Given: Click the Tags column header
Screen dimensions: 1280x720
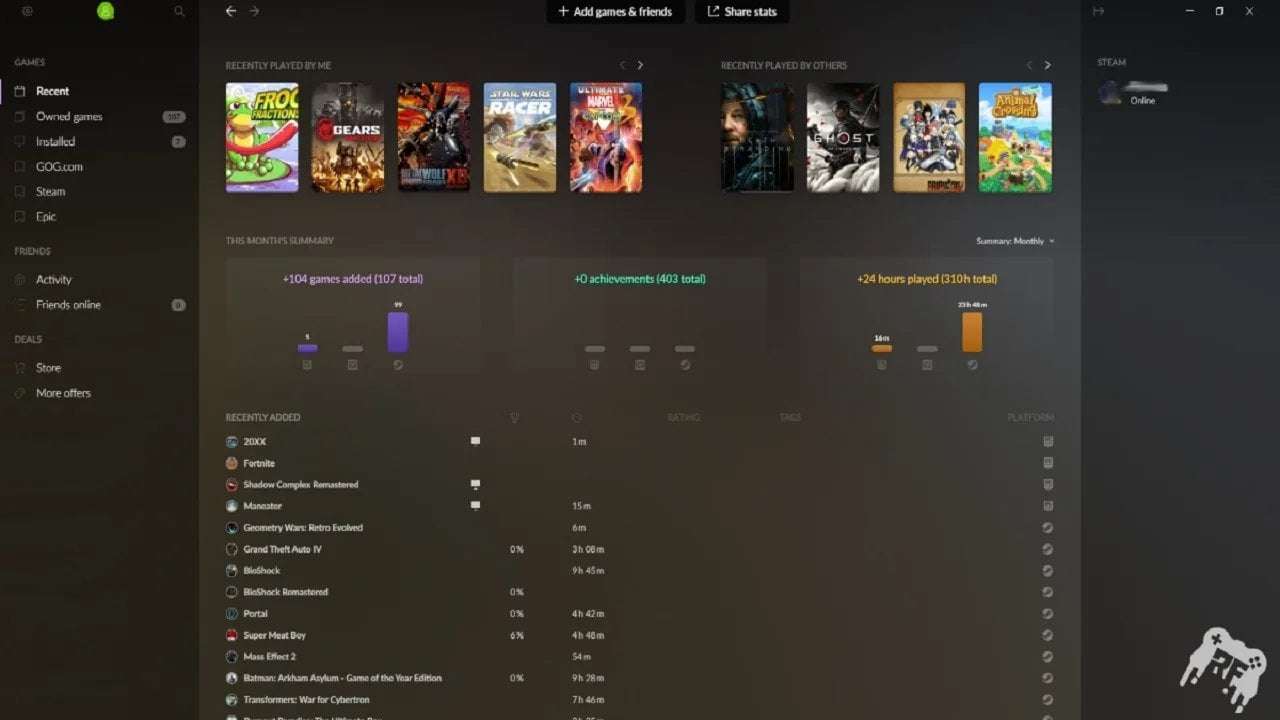Looking at the screenshot, I should pos(791,418).
